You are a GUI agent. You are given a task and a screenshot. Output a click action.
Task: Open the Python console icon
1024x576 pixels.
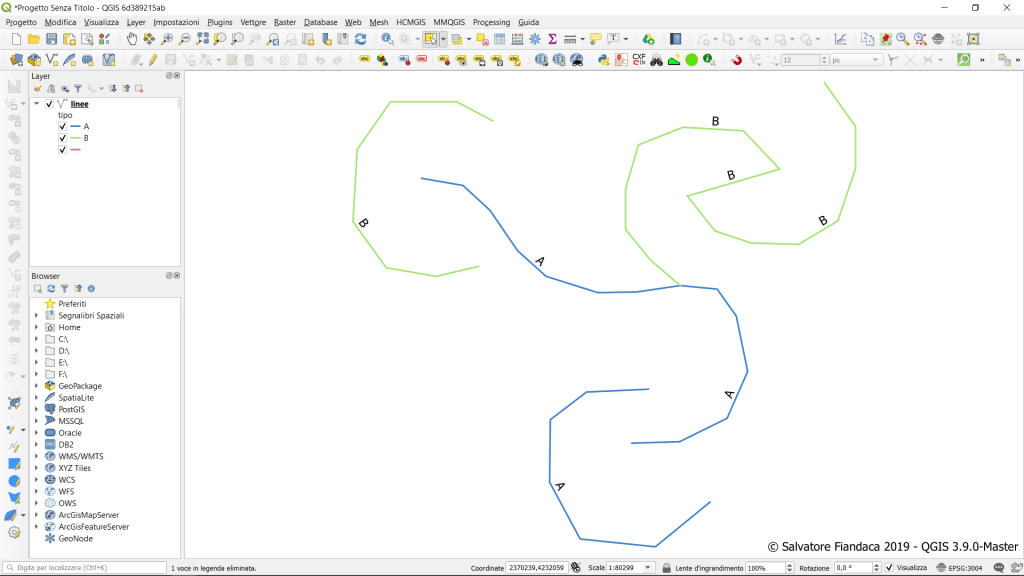[604, 60]
